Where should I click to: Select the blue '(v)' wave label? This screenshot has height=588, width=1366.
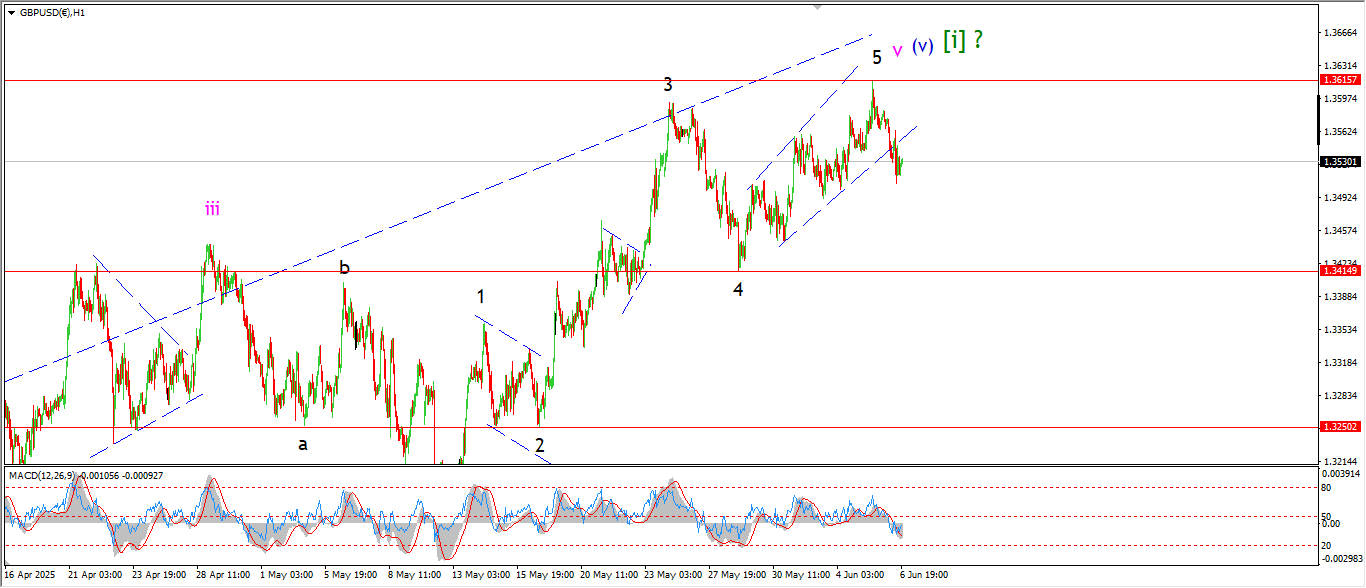[x=922, y=46]
